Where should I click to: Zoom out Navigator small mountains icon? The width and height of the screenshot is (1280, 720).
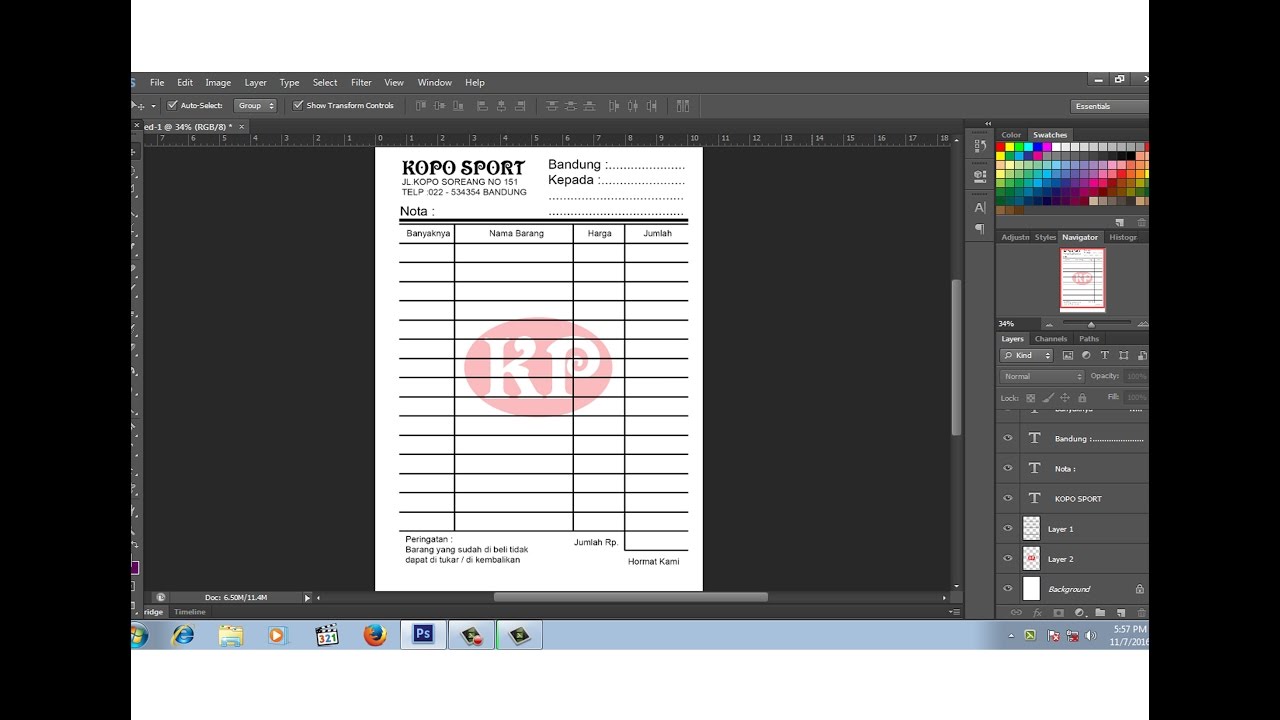1049,324
